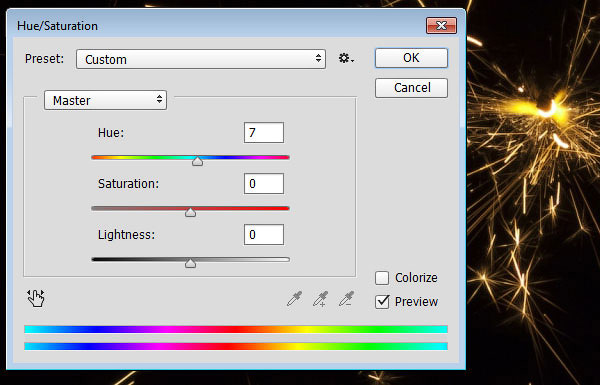Open the Master channel dropdown
The height and width of the screenshot is (385, 600).
coord(105,100)
